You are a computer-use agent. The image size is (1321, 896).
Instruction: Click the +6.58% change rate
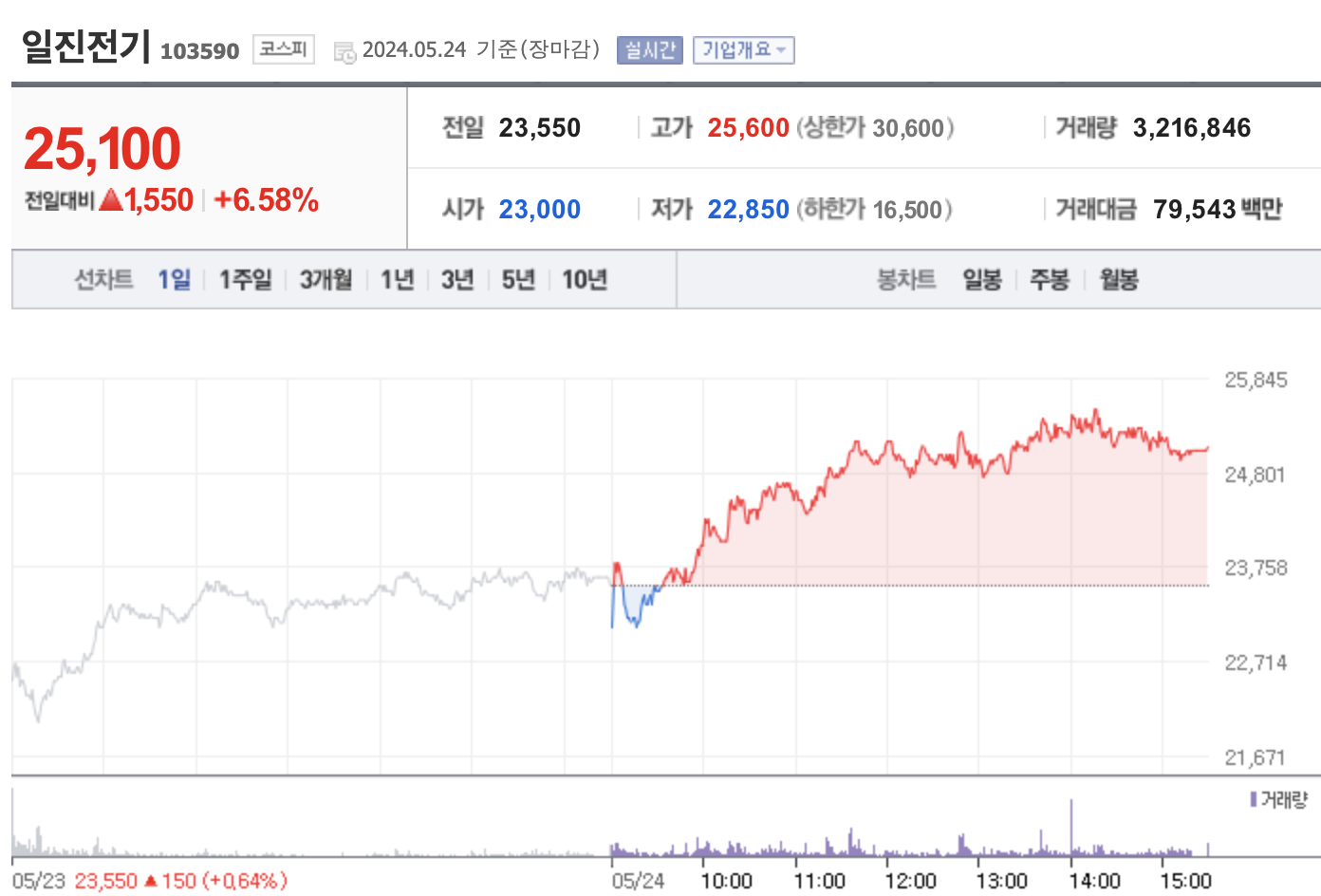[x=266, y=199]
